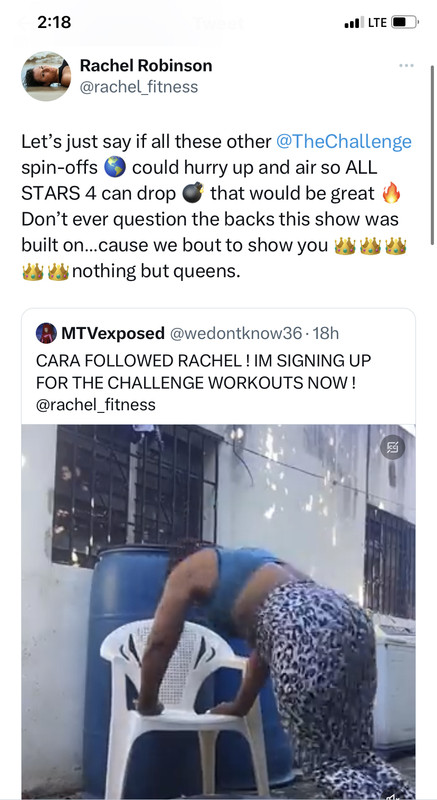437x800 pixels.
Task: Open the three-dot more menu on Rachel's tweet
Action: click(x=406, y=65)
